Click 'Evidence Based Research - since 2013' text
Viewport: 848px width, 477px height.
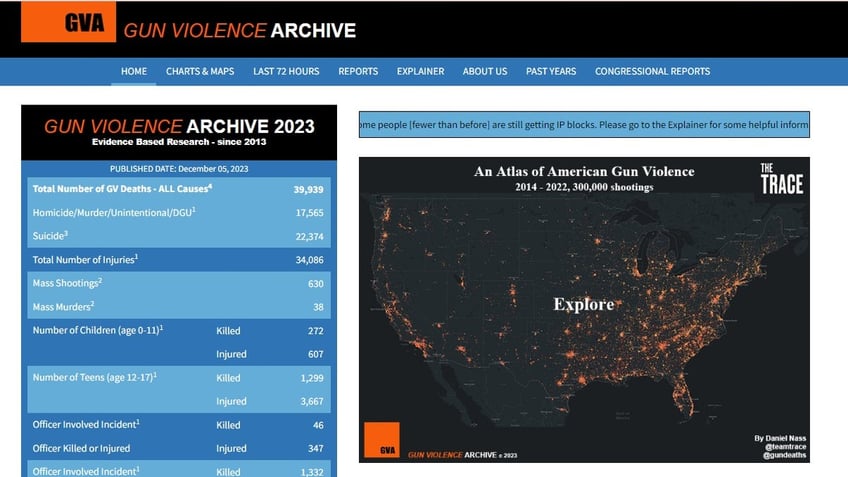point(179,142)
